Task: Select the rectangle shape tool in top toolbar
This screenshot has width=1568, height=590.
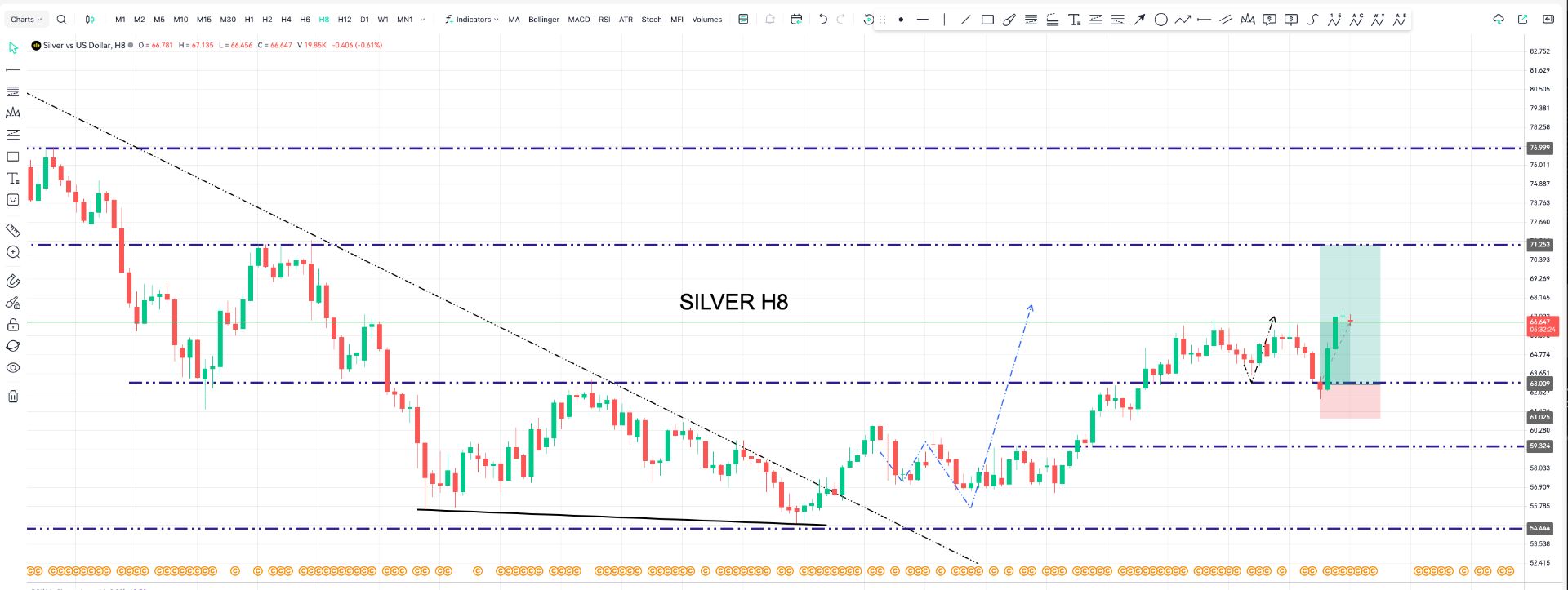Action: click(x=987, y=20)
